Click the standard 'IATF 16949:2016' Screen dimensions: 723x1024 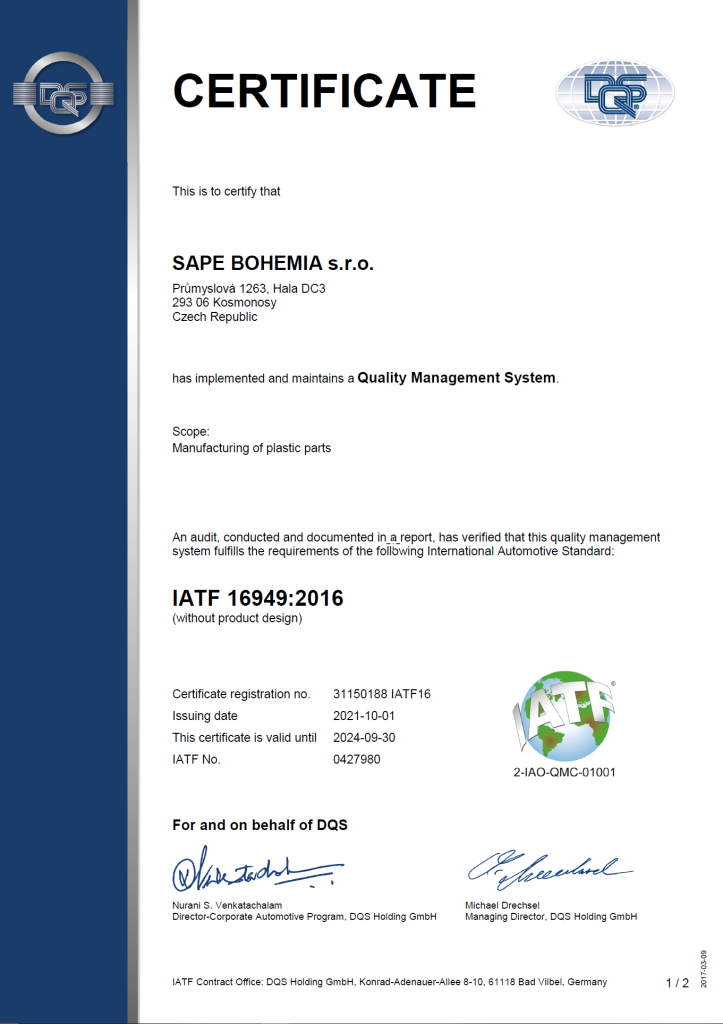point(258,598)
